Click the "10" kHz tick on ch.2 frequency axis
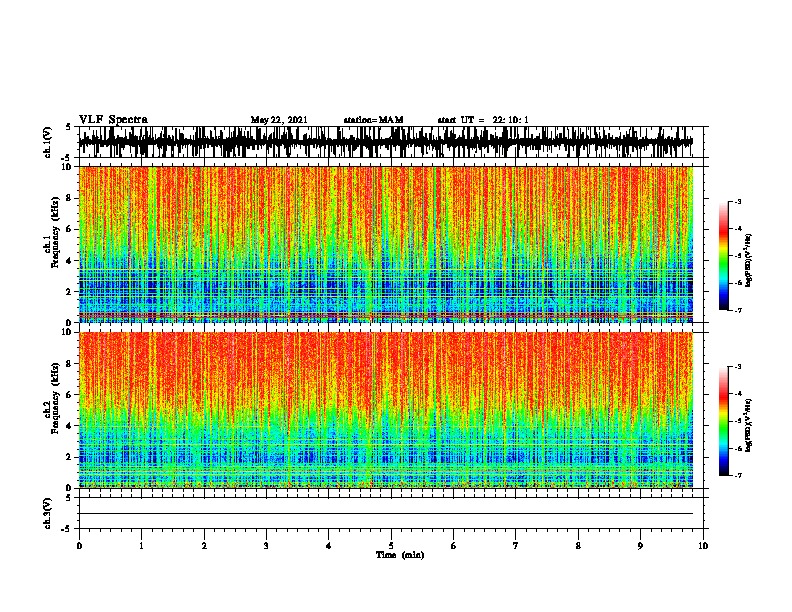Viewport: 792px width, 612px height. point(68,332)
